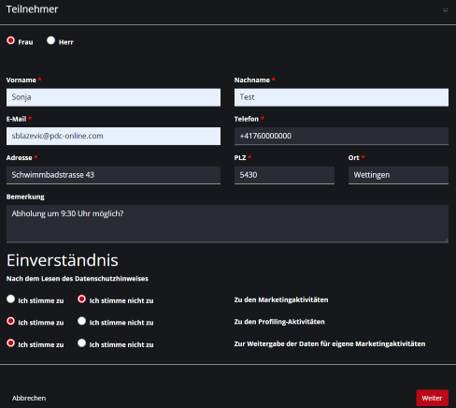This screenshot has width=456, height=408.
Task: Select the Frau radio button
Action: tap(11, 40)
